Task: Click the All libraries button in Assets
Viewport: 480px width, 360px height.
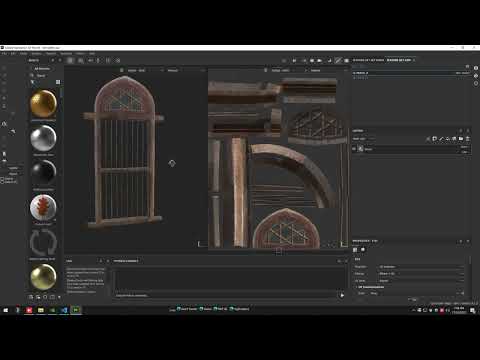Action: (x=42, y=69)
